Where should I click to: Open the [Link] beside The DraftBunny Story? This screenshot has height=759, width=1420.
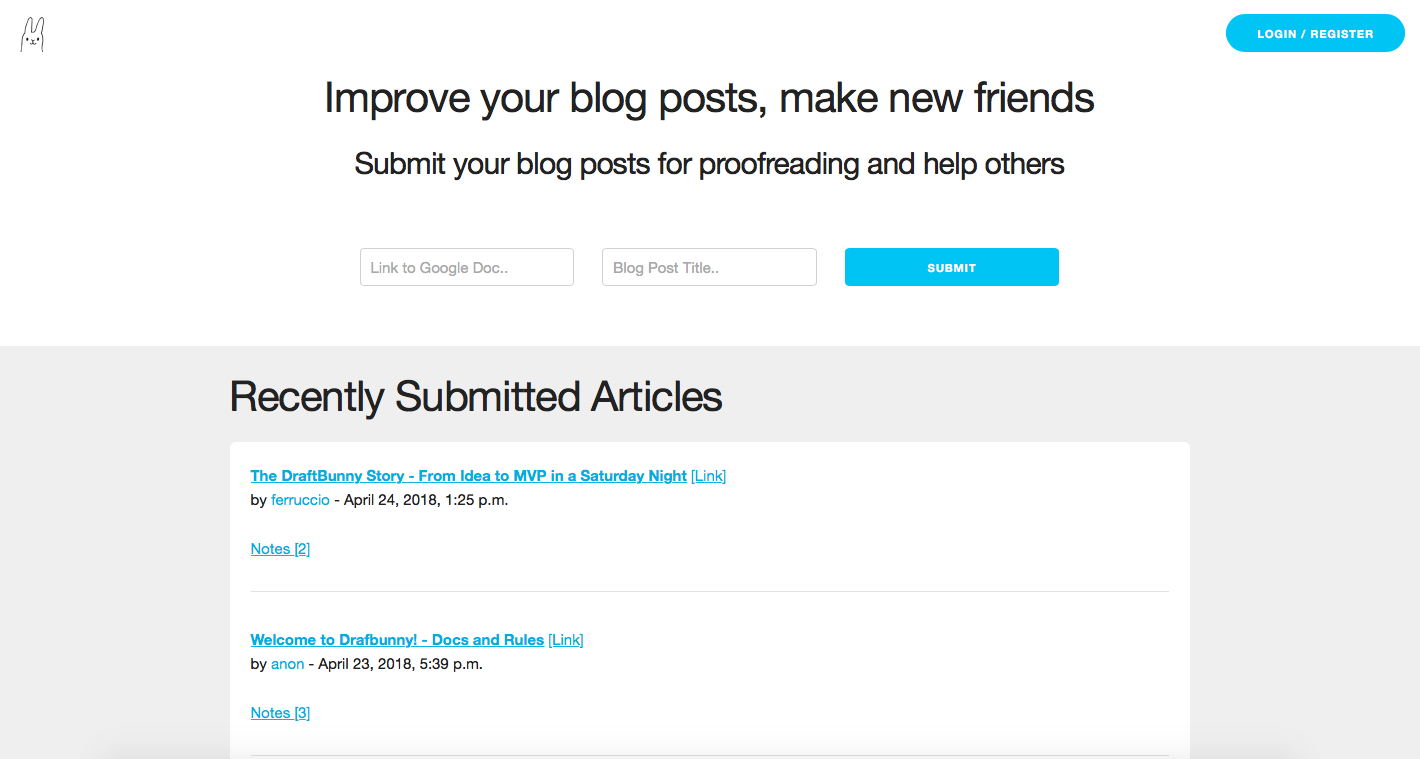click(x=708, y=475)
